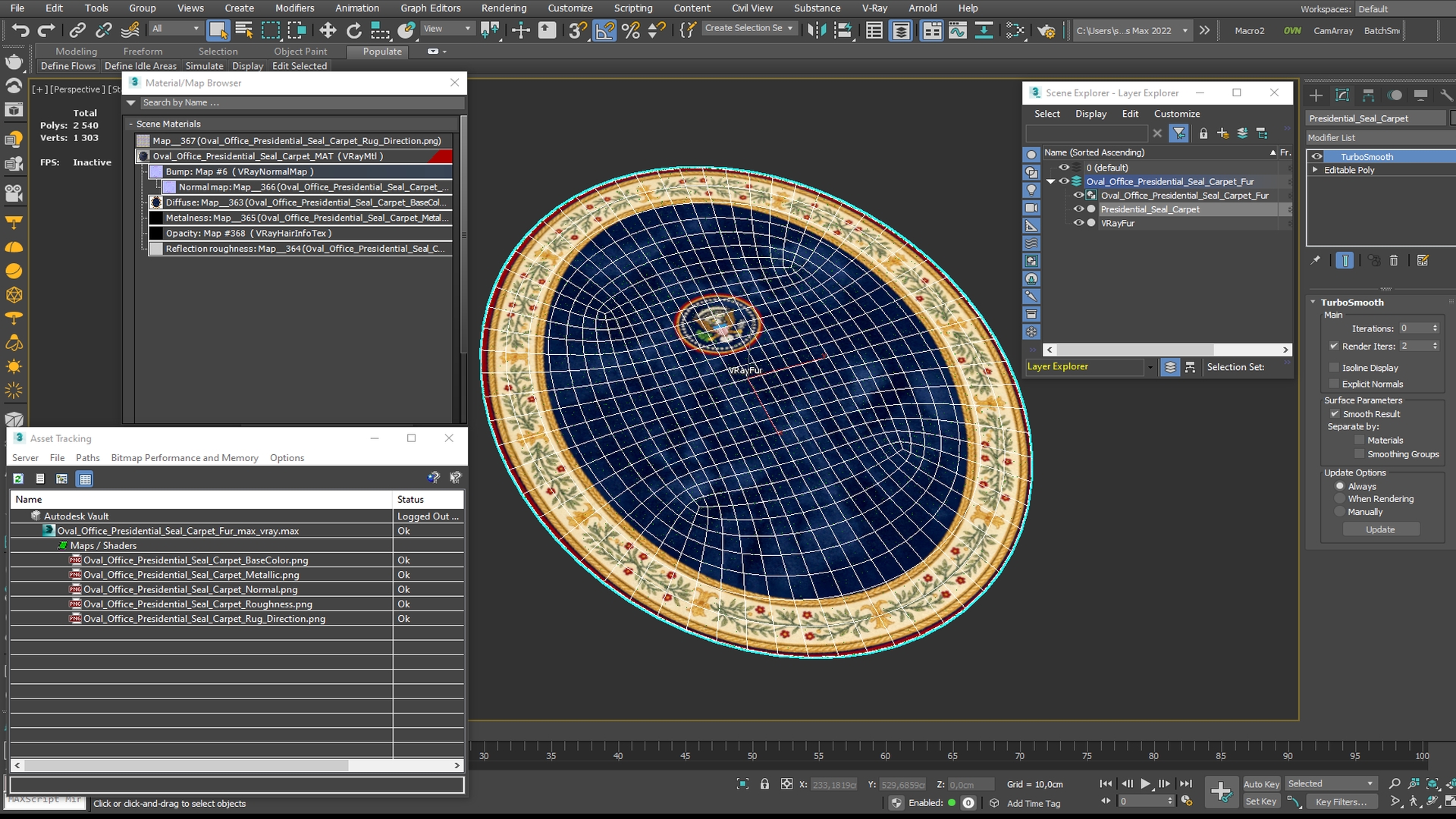Open the Render Setup dialog

[x=1046, y=30]
